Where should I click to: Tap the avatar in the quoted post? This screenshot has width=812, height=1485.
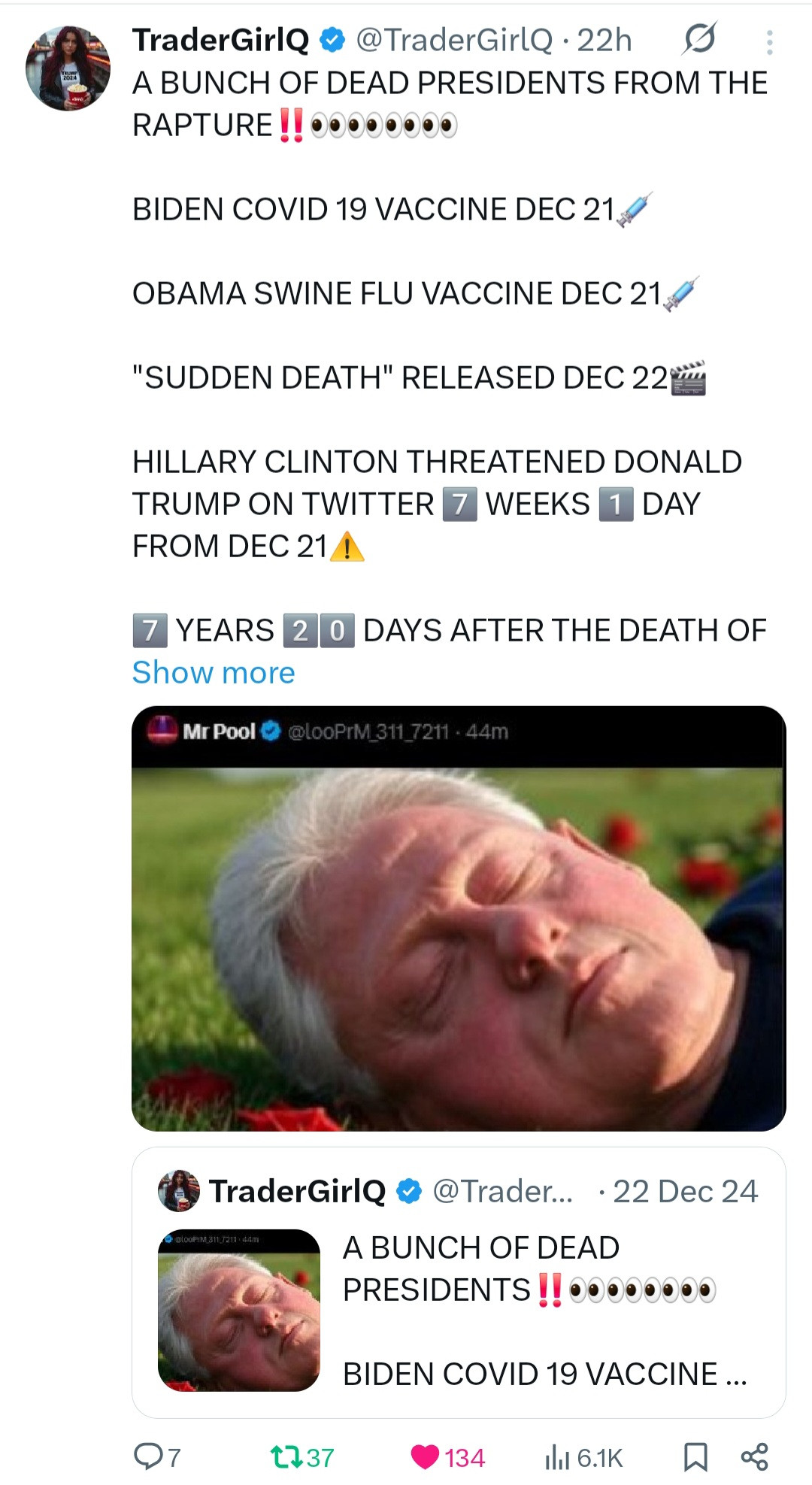point(179,1191)
